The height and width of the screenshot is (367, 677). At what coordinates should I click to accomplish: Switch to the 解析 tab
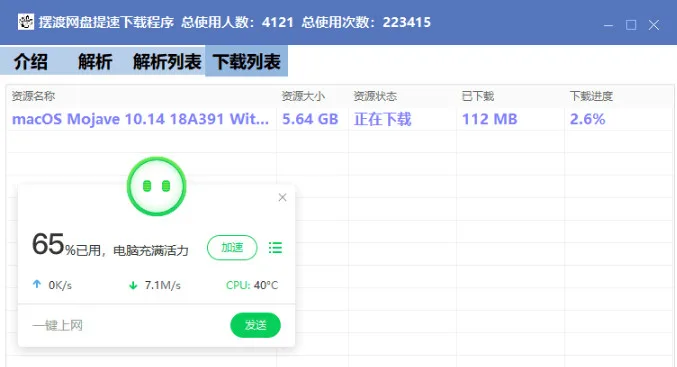coord(95,62)
